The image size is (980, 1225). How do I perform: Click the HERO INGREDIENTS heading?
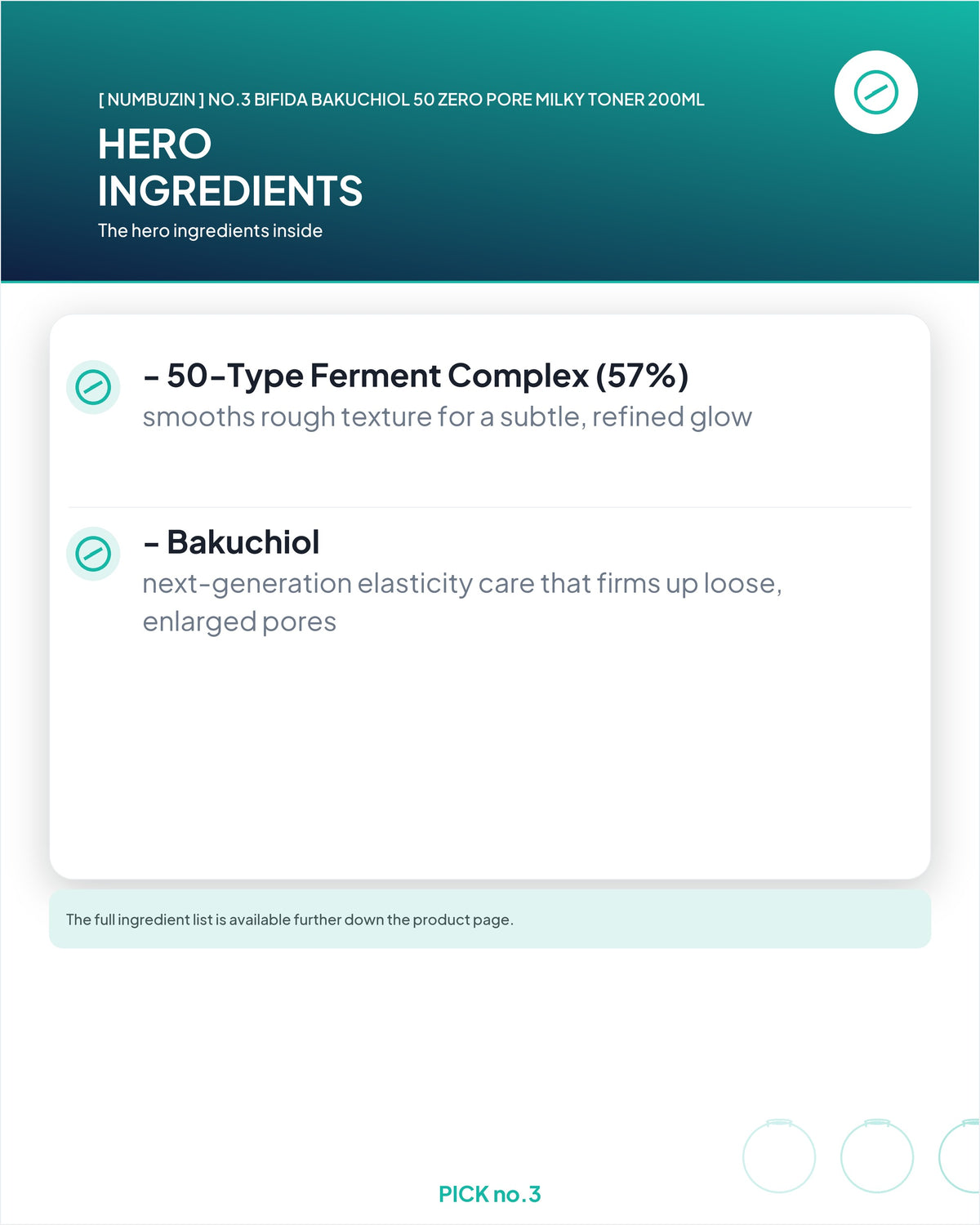(230, 167)
